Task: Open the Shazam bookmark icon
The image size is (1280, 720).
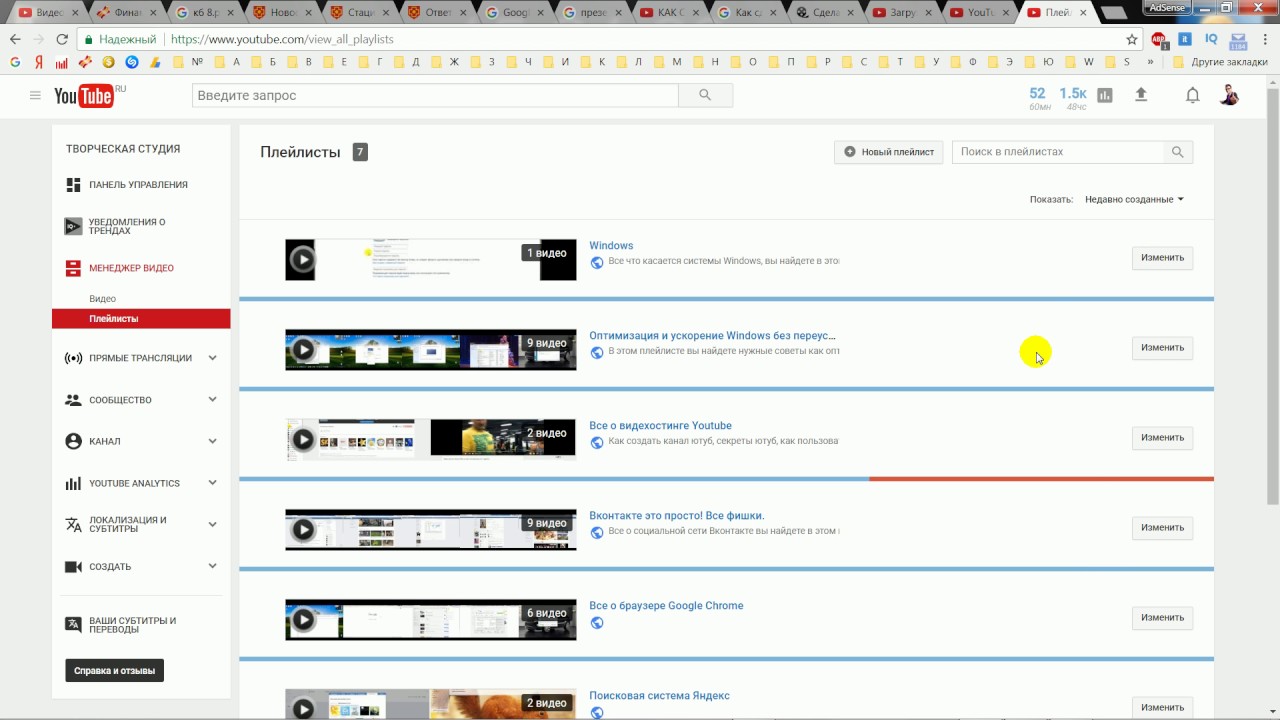Action: [131, 62]
